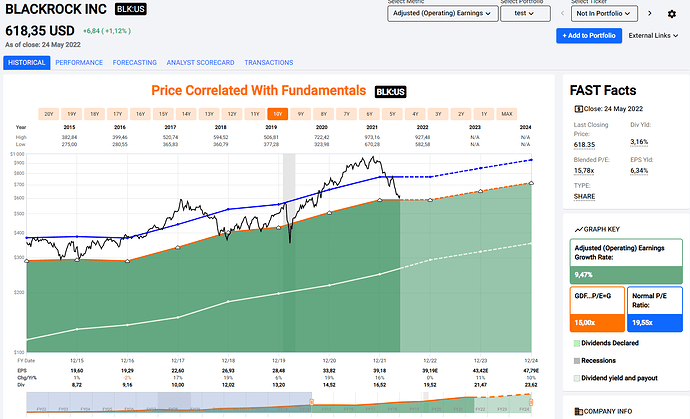
Task: Select the 4Y time range
Action: click(x=415, y=114)
